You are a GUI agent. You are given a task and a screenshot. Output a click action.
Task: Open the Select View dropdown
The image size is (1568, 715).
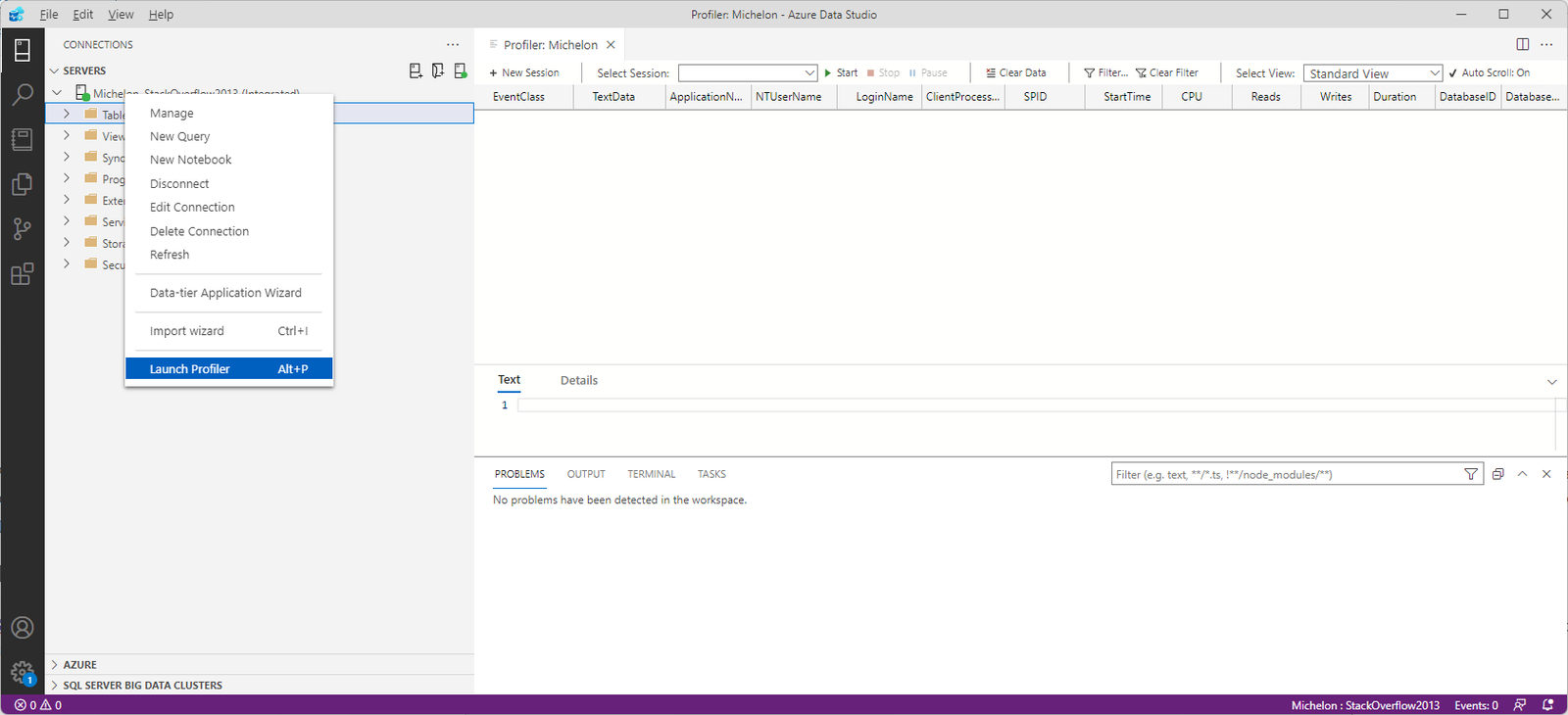tap(1373, 73)
